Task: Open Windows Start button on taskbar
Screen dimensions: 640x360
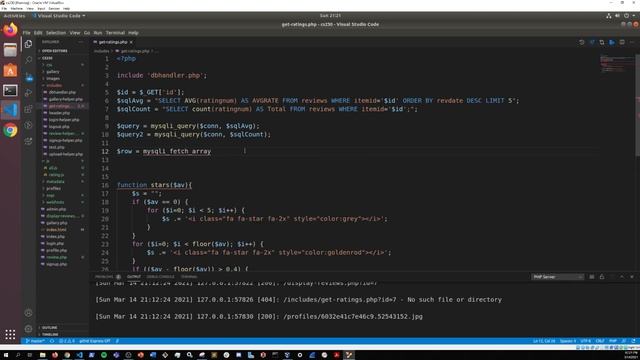Action: (x=6, y=355)
